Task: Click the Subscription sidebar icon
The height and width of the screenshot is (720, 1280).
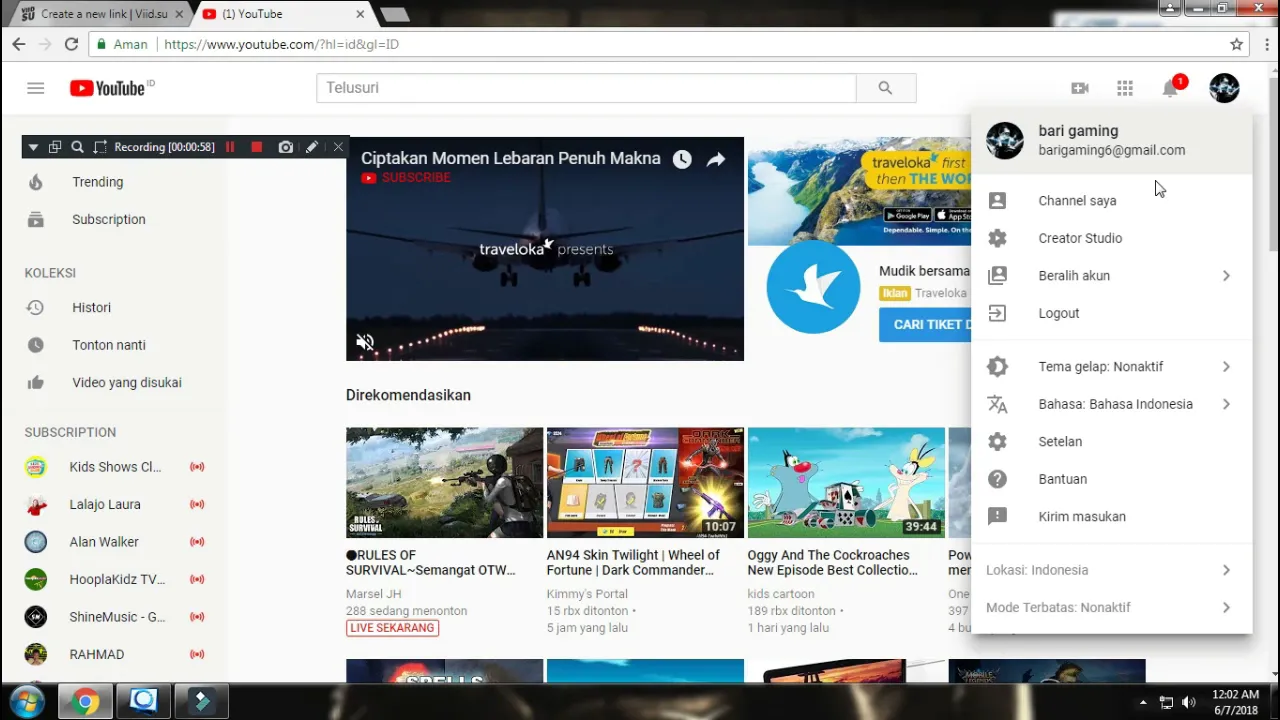Action: coord(36,219)
